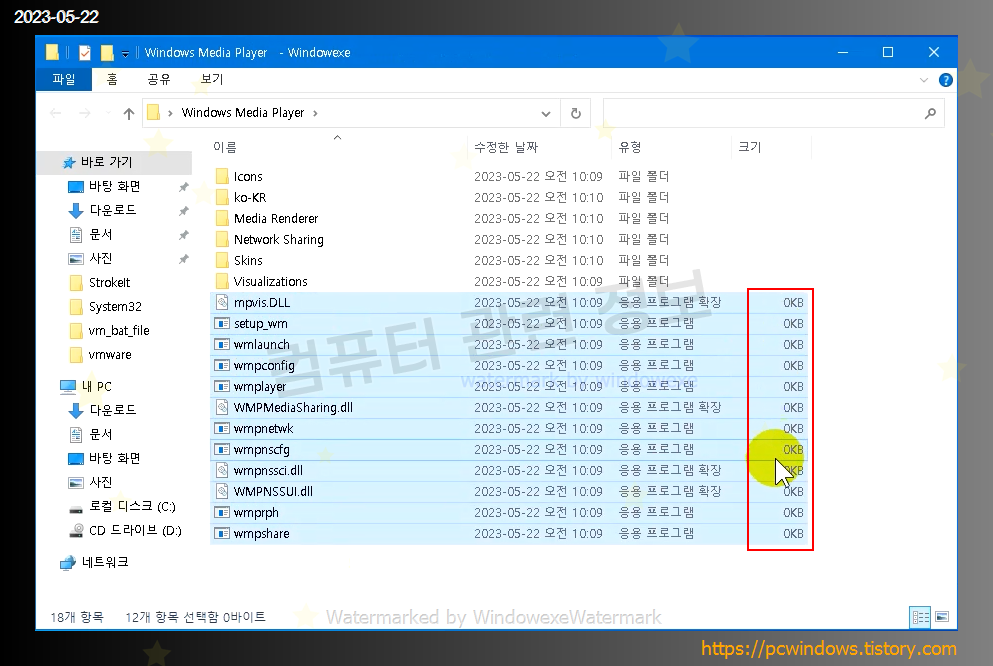Click the new folder quick access icon
This screenshot has height=666, width=993.
[x=107, y=53]
